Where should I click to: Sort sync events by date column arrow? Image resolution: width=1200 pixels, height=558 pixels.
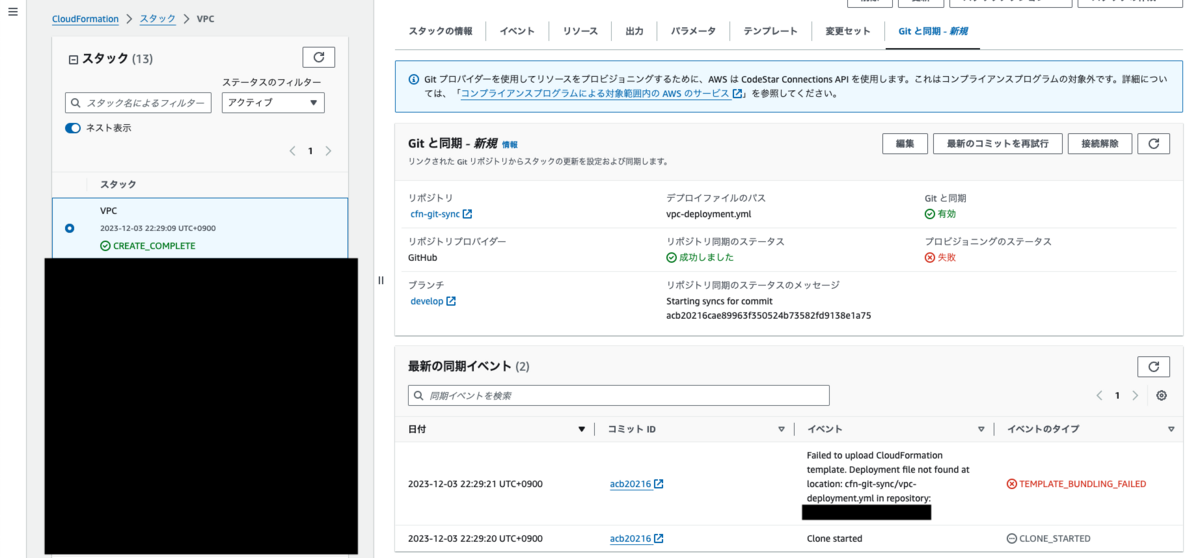[x=582, y=429]
